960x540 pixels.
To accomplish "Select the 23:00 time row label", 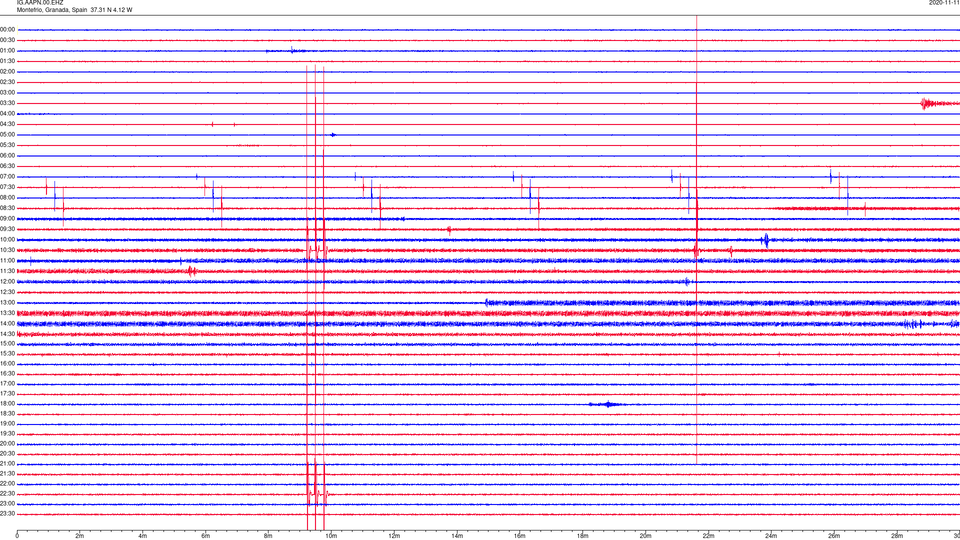I will tap(8, 504).
